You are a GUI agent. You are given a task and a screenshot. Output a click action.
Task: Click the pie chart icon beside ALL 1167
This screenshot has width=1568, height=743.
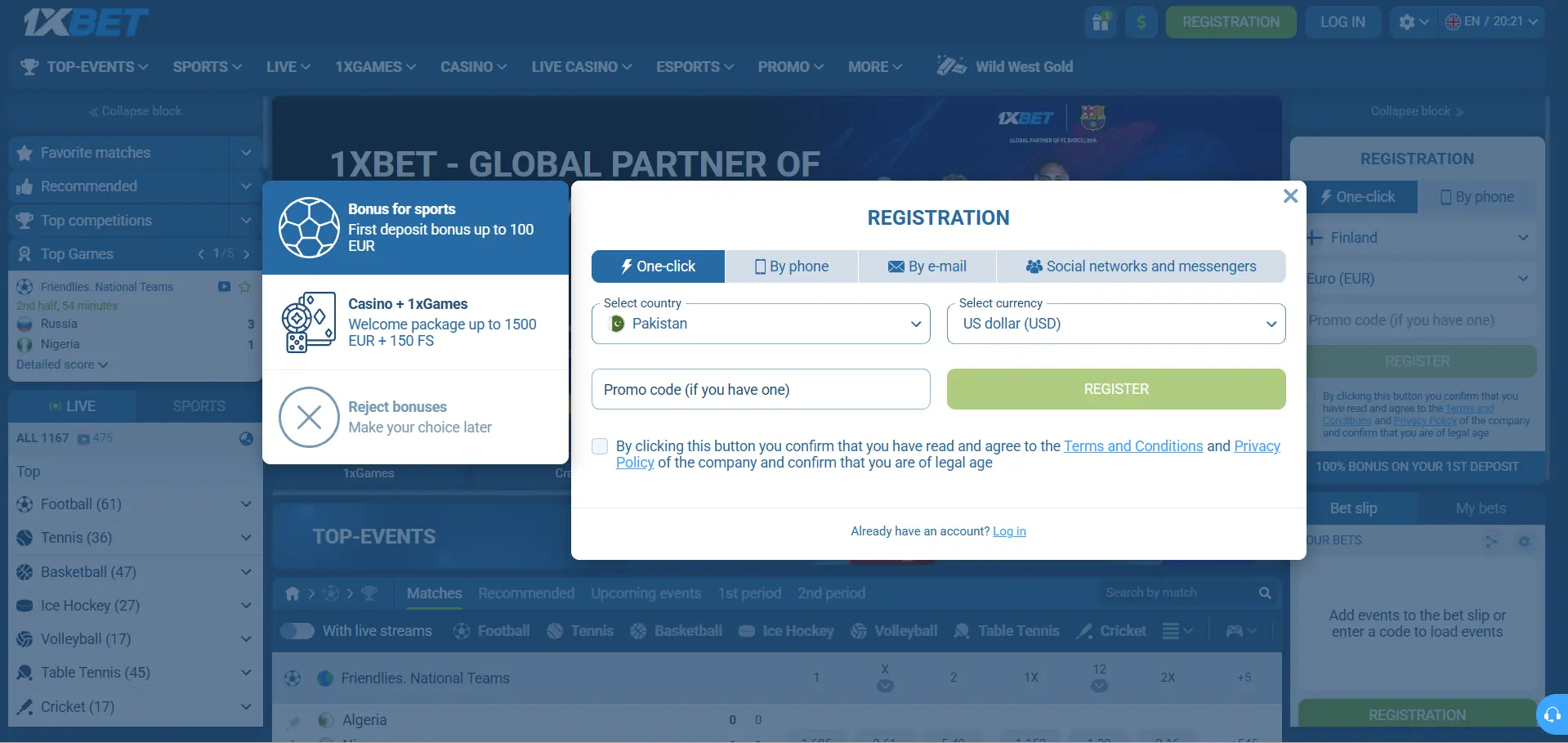[x=246, y=438]
